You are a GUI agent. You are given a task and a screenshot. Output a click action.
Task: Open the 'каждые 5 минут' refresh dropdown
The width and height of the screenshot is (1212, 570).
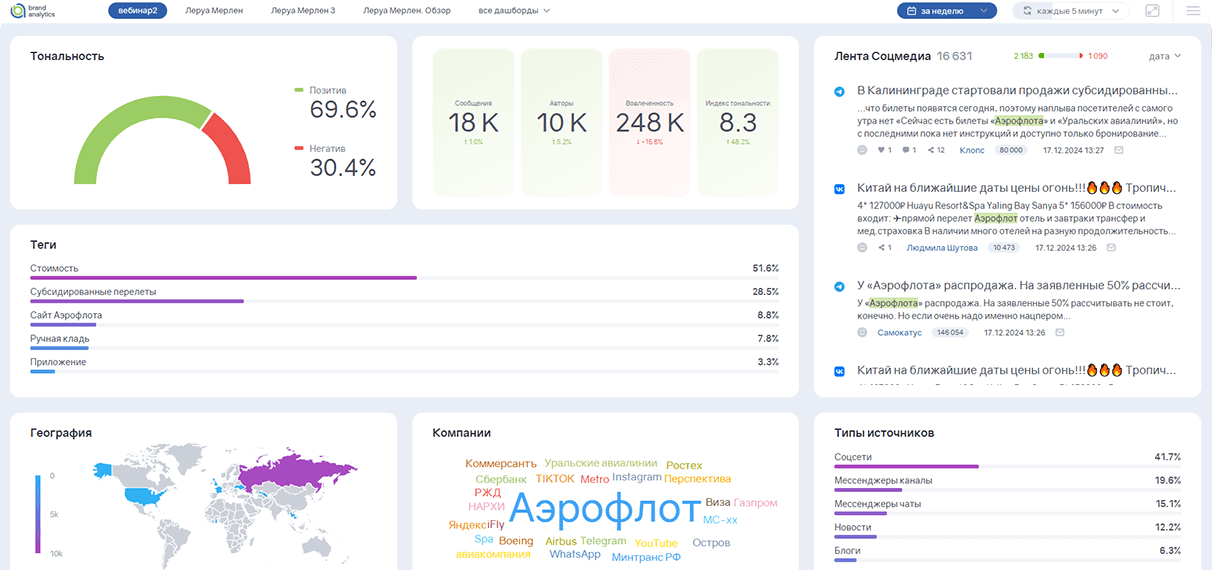(x=1070, y=11)
